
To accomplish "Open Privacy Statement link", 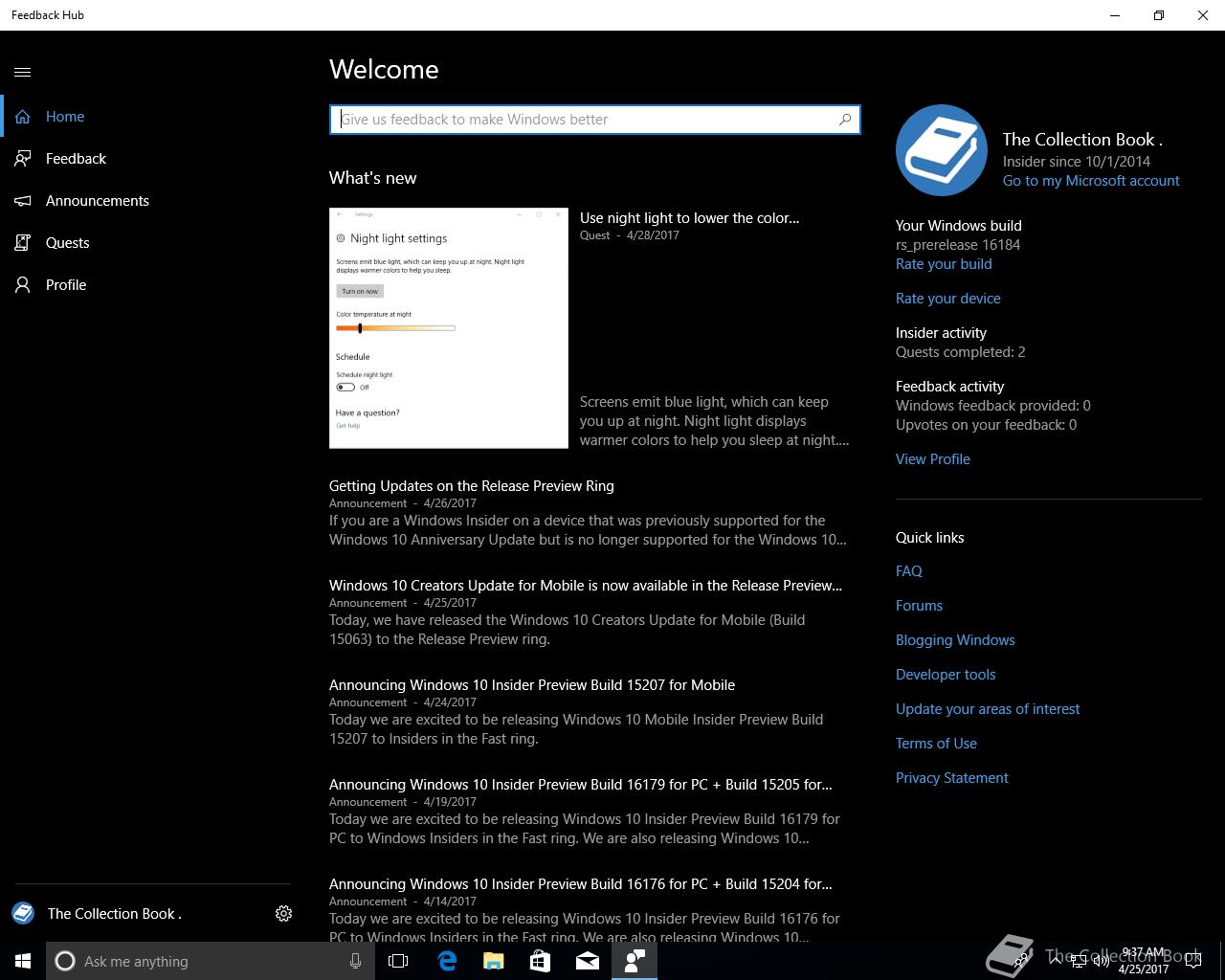I will [x=952, y=778].
